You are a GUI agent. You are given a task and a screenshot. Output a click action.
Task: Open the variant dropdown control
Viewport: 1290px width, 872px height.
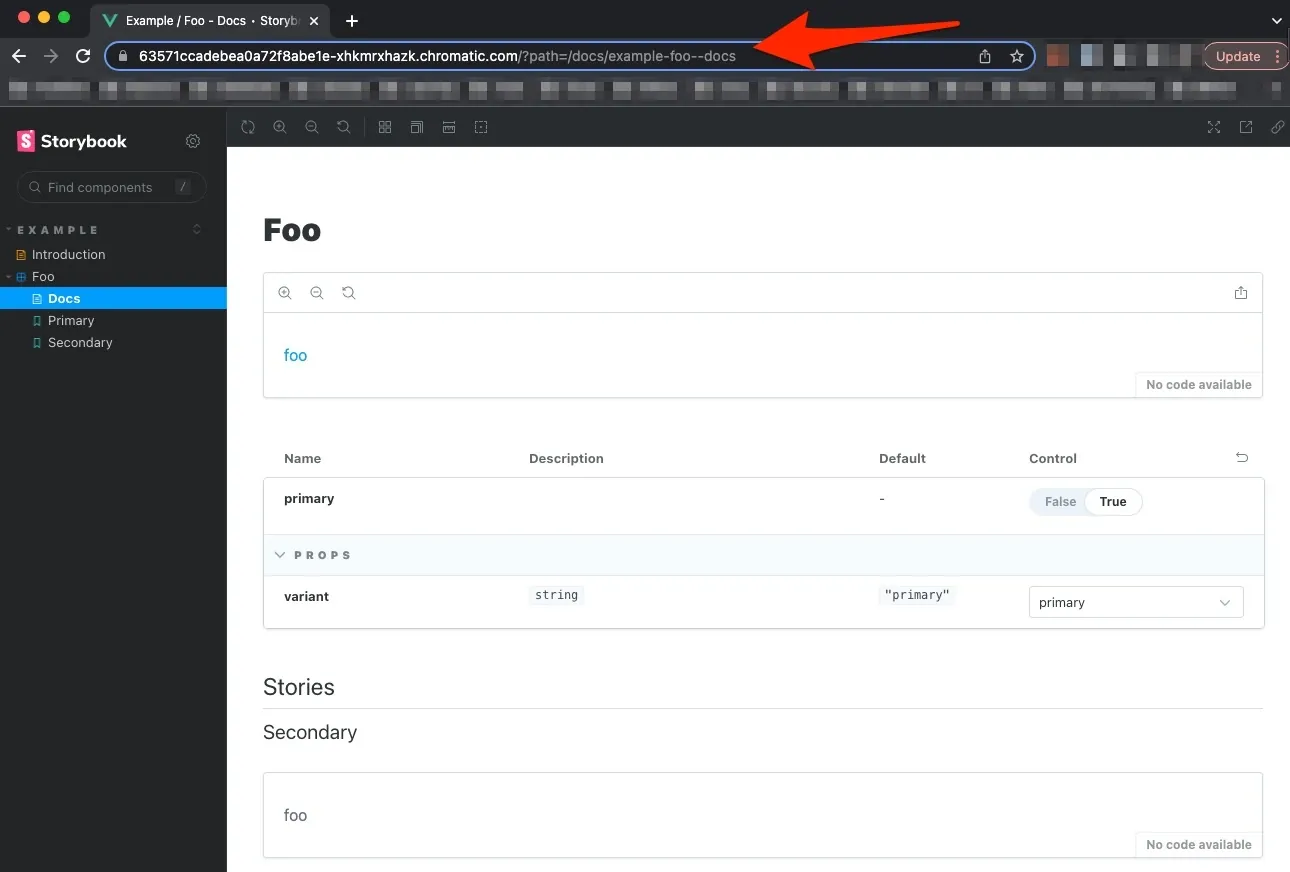click(x=1135, y=601)
